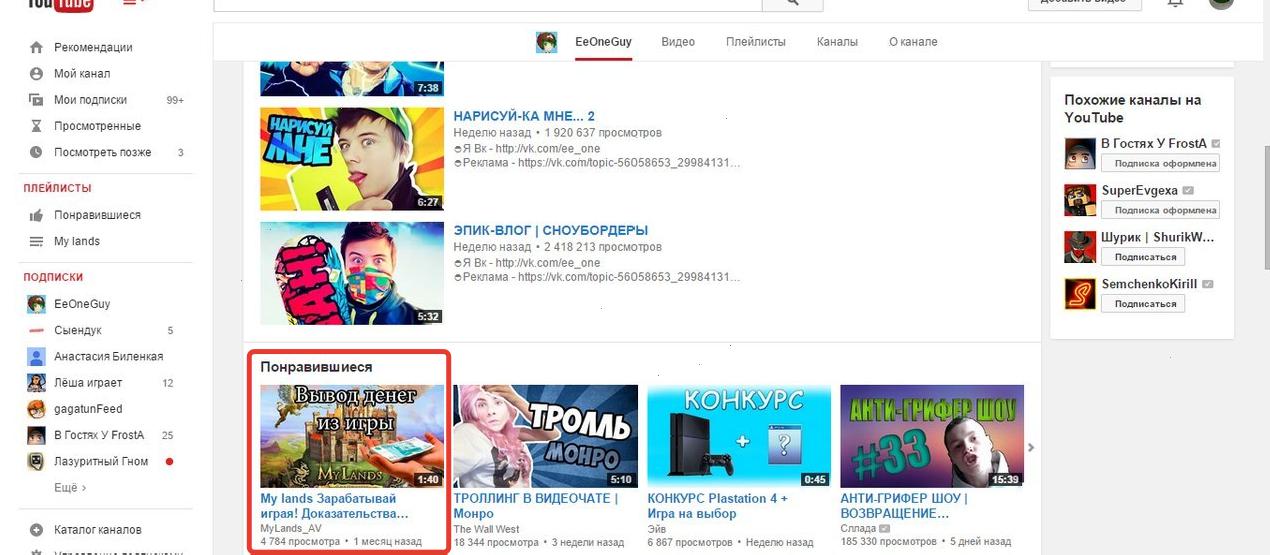Click the YouTube logo

(60, 4)
